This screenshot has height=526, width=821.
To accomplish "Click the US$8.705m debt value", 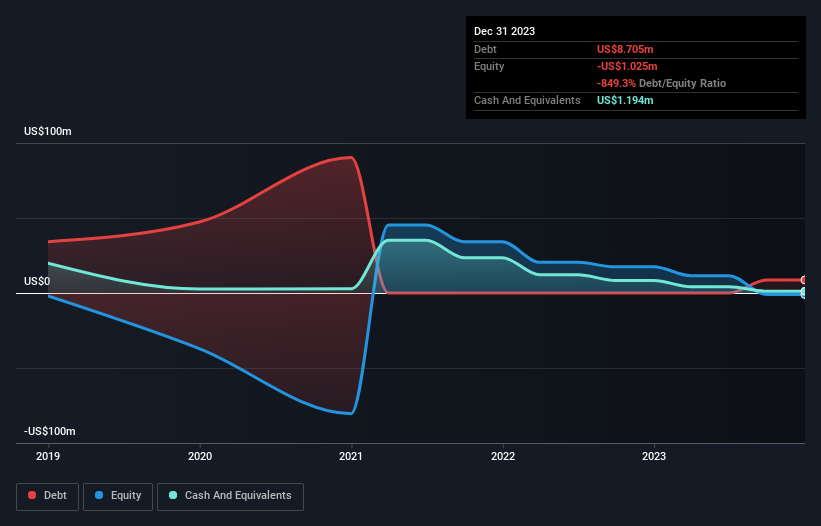I will pos(625,49).
